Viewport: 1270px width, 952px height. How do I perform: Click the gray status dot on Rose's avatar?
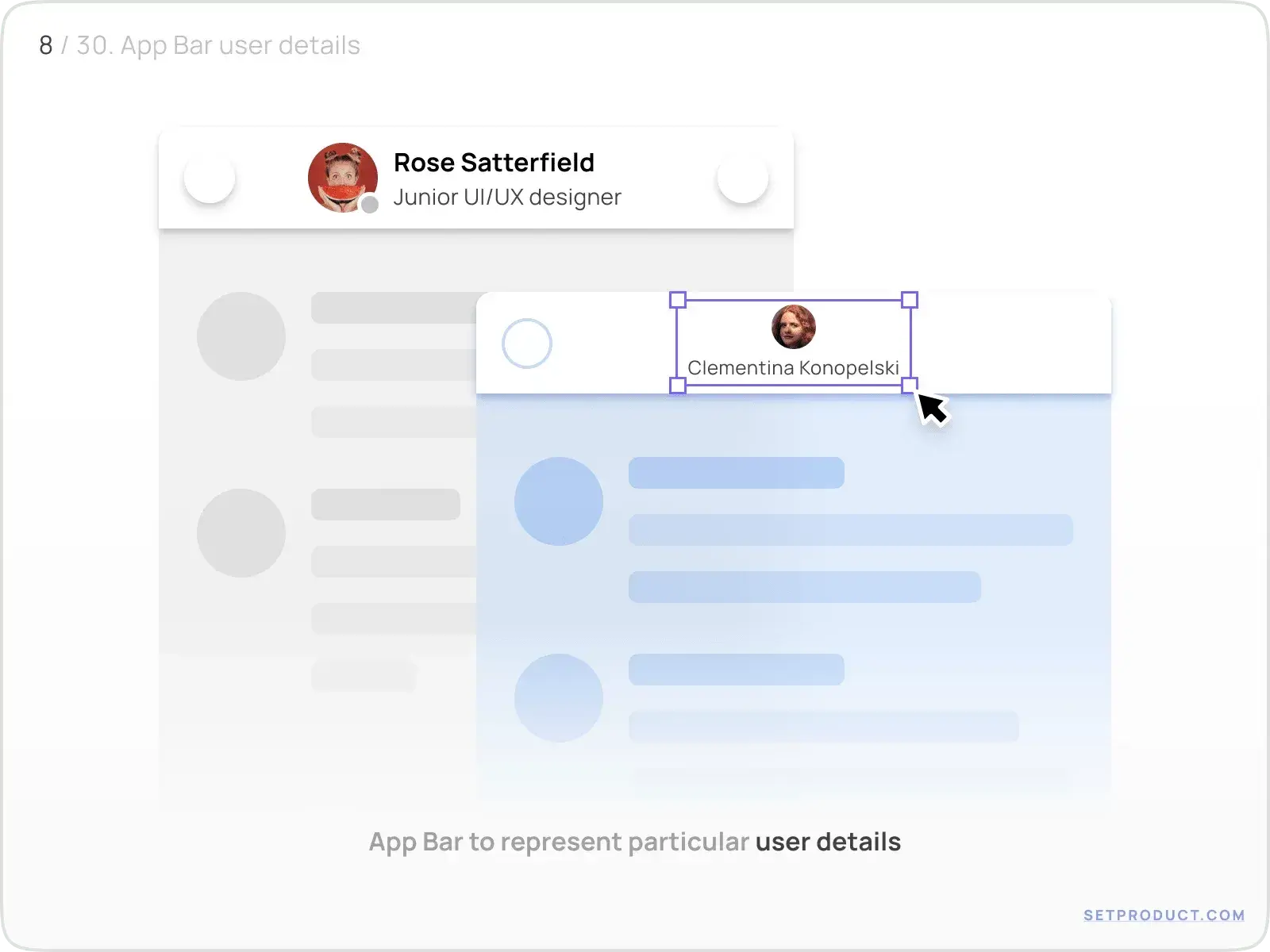(x=370, y=205)
